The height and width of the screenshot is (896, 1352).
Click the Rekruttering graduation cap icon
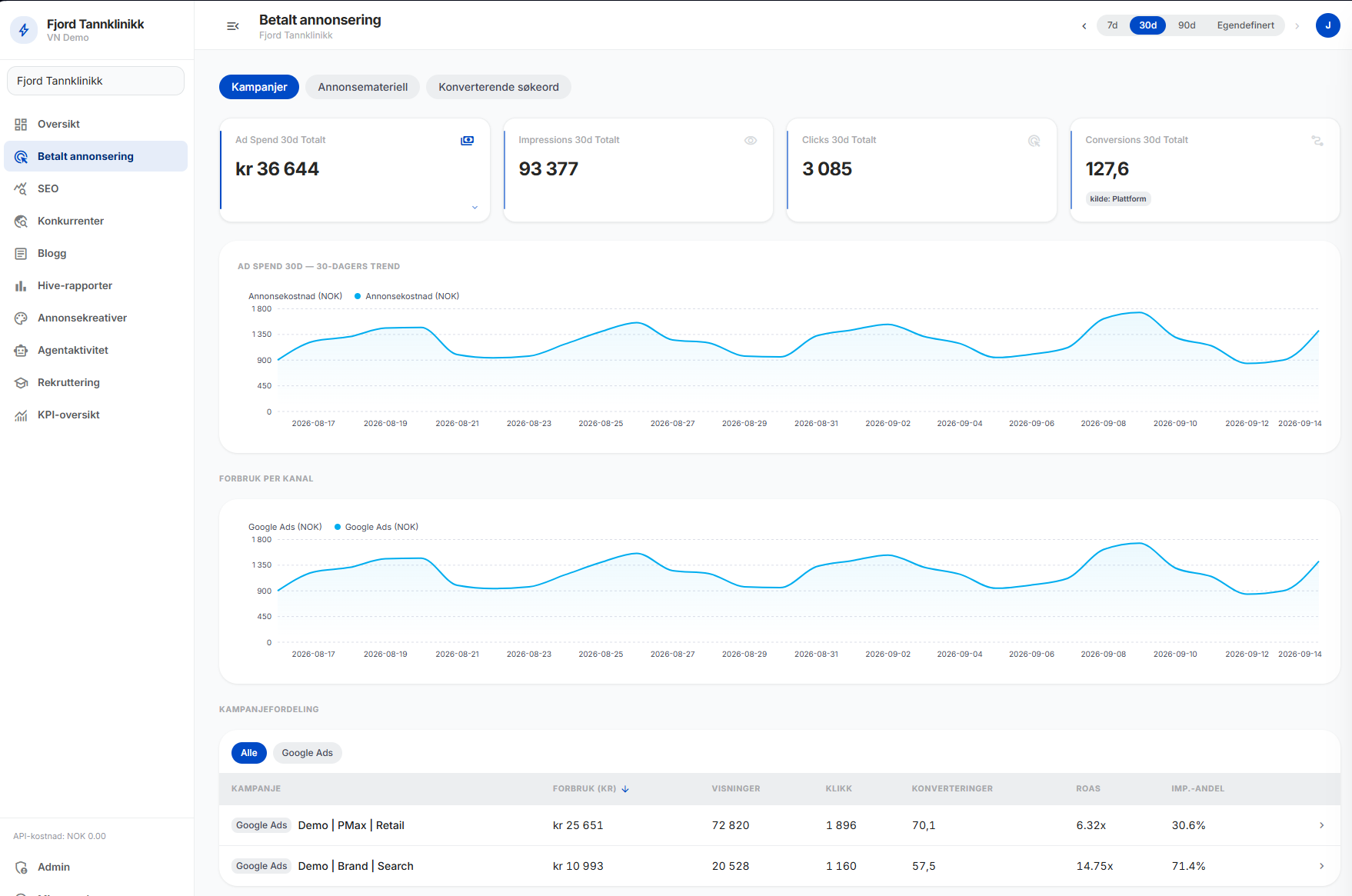[21, 383]
